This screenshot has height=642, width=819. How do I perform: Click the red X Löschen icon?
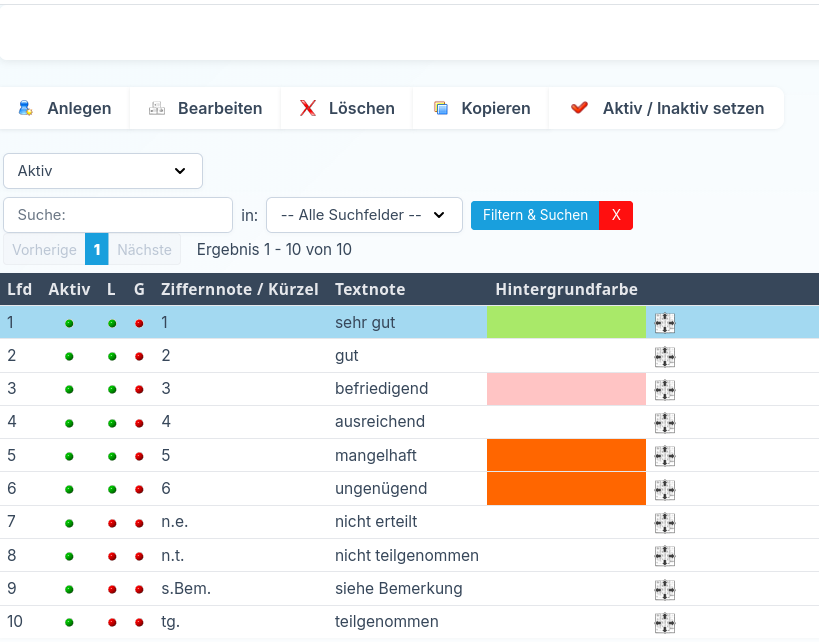(x=308, y=108)
